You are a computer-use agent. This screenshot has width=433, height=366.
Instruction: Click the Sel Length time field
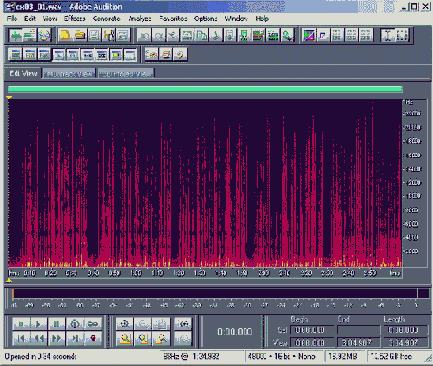tap(405, 330)
